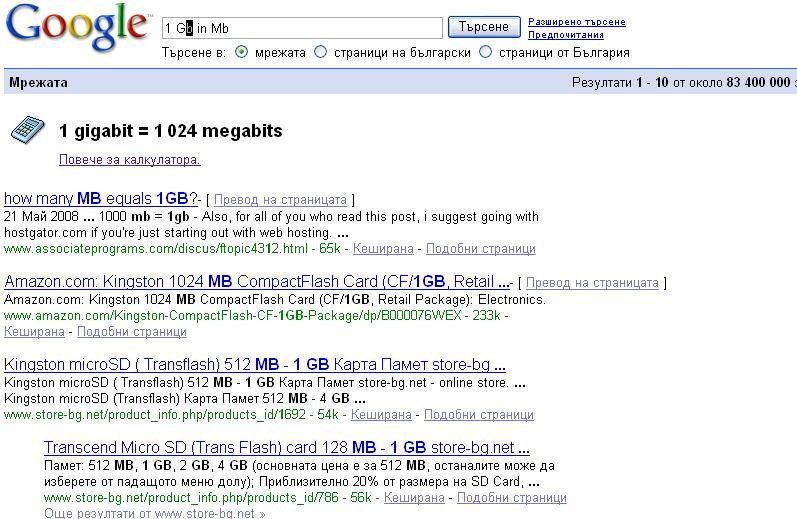797x519 pixels.
Task: Open the Разширено търсене link
Action: pos(577,22)
